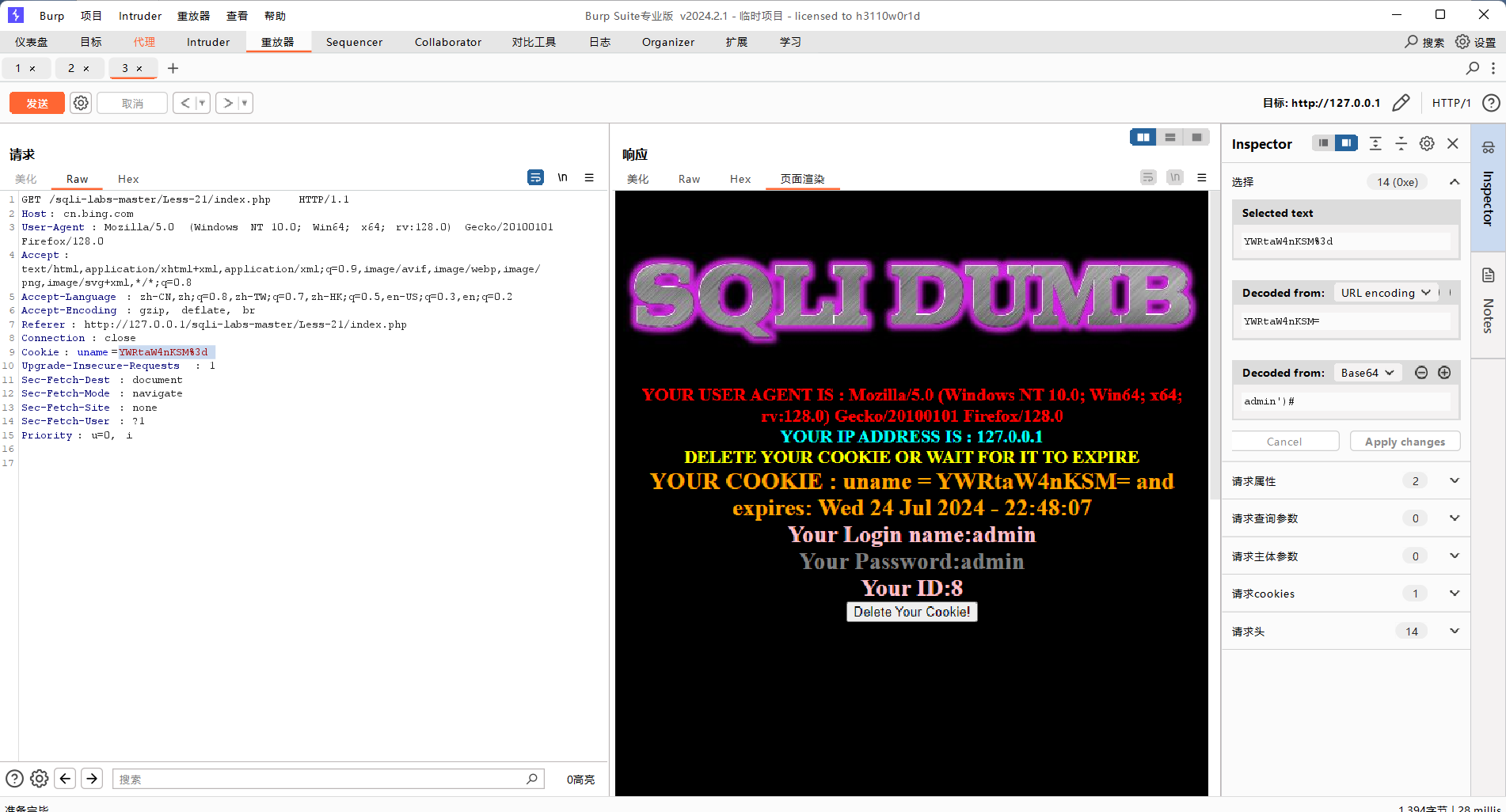Select stacked top-bottom layout
The width and height of the screenshot is (1506, 812).
(x=1170, y=138)
